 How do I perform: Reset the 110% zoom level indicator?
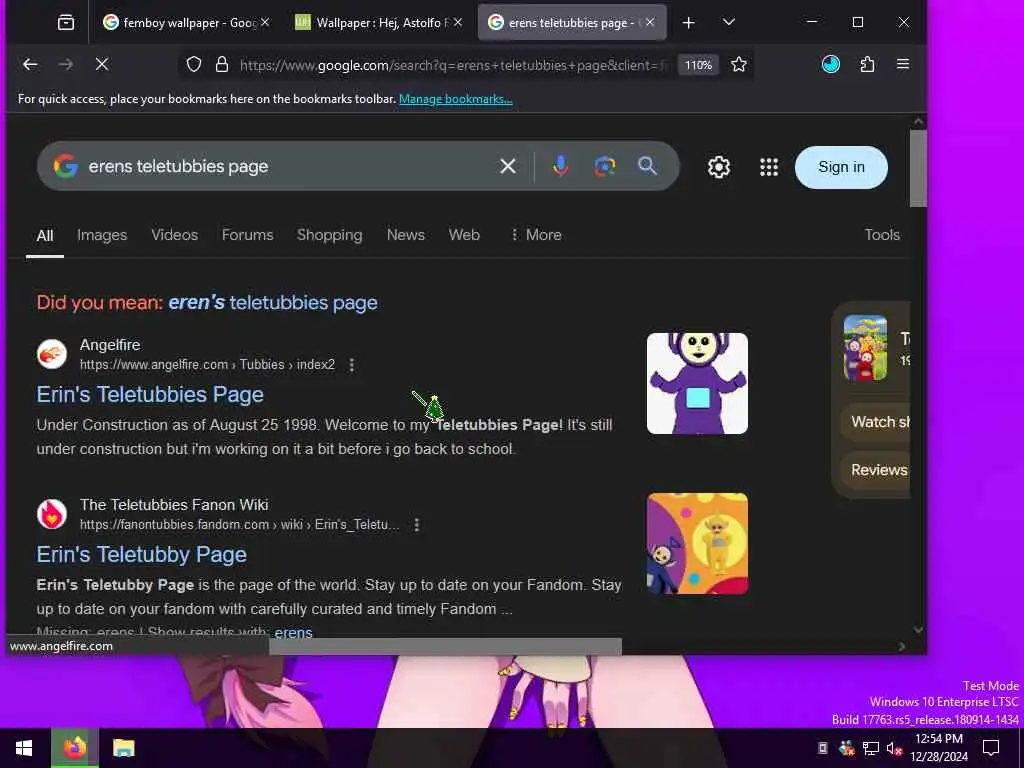coord(698,65)
